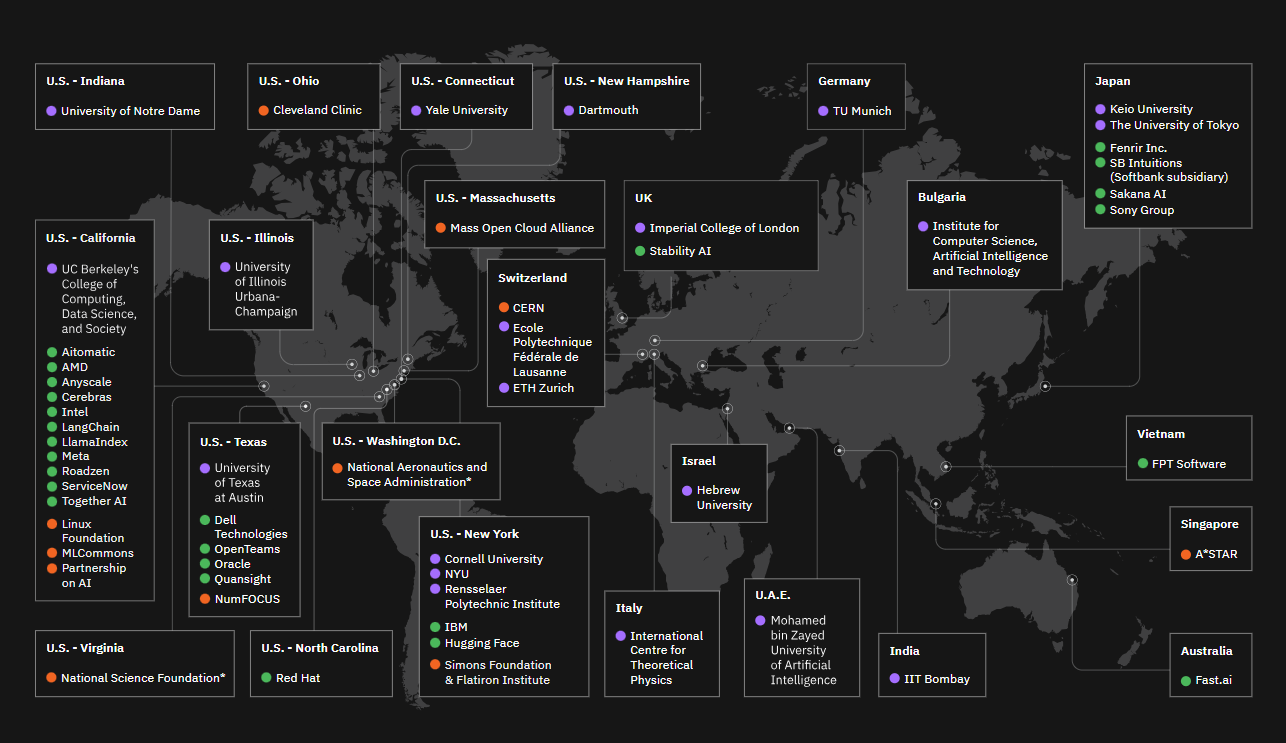1286x743 pixels.
Task: Select 'Intel' in the California list
Action: coord(75,412)
